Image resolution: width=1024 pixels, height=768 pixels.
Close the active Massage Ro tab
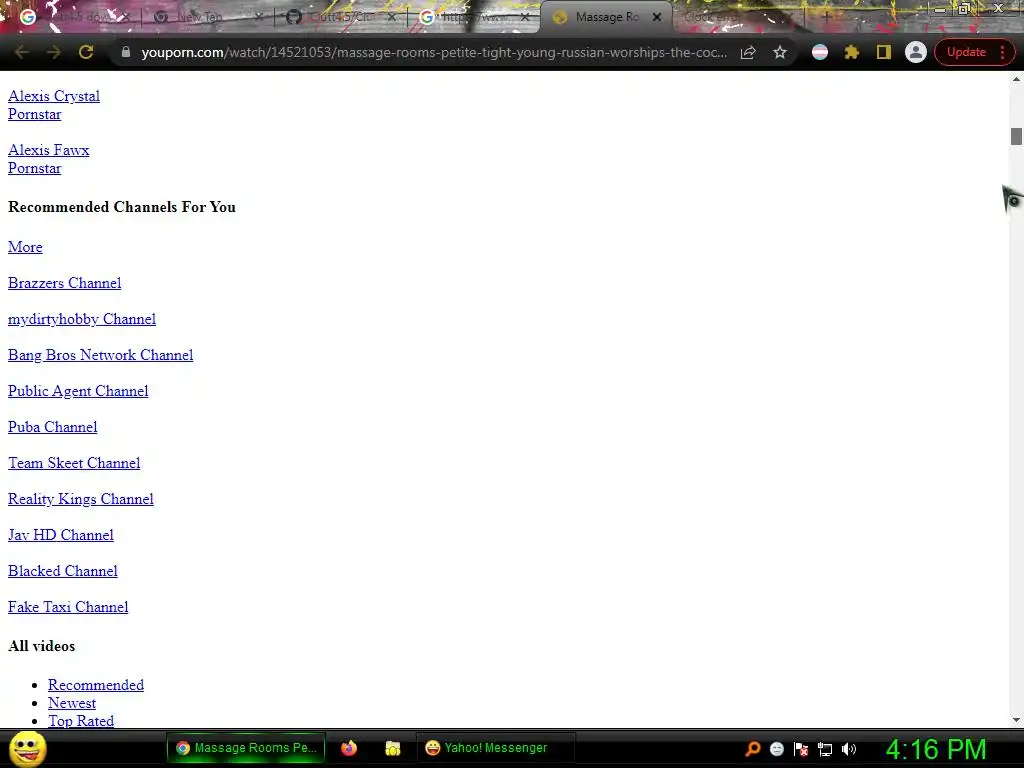point(658,18)
